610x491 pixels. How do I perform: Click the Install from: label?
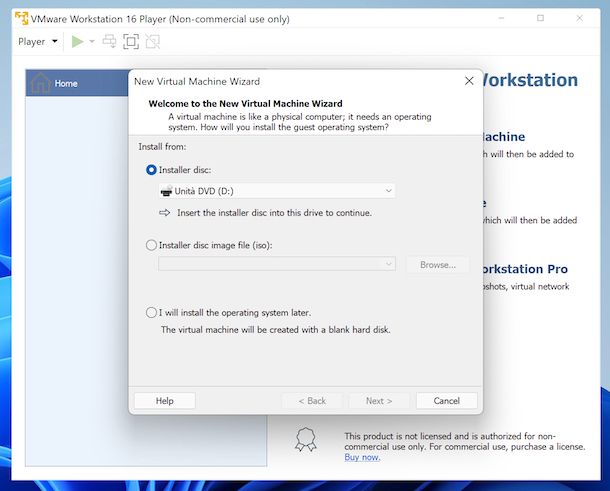tap(162, 147)
